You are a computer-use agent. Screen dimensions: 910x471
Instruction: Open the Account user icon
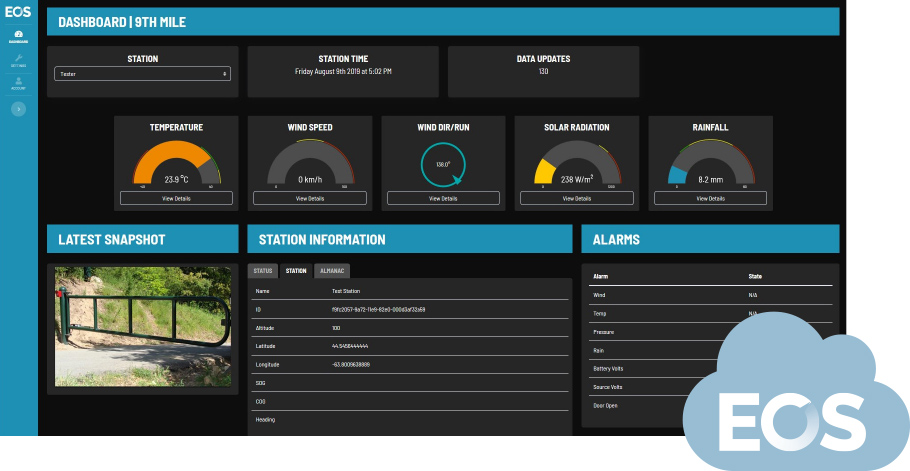(x=19, y=84)
